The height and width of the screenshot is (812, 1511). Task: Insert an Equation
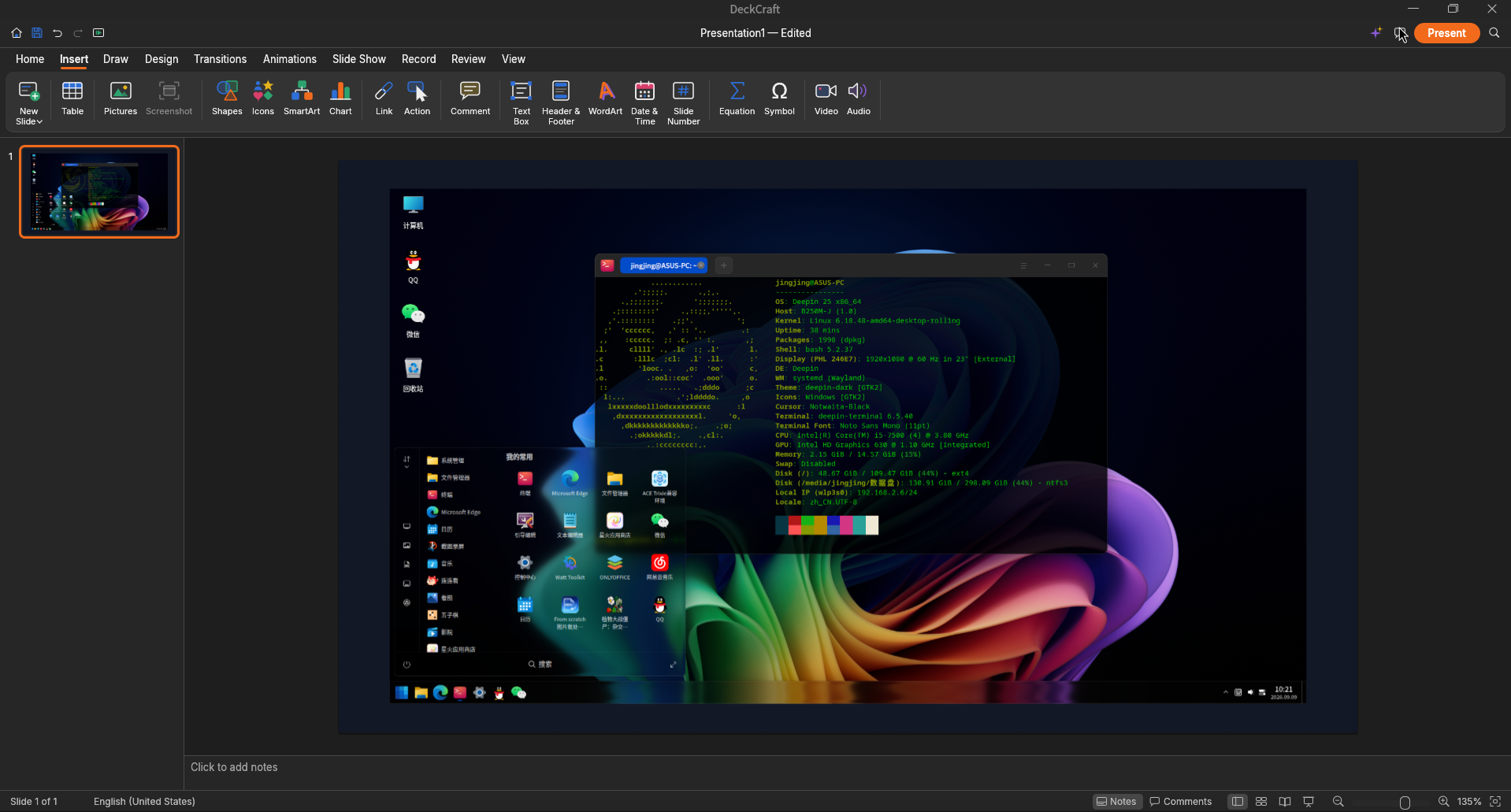[x=737, y=99]
